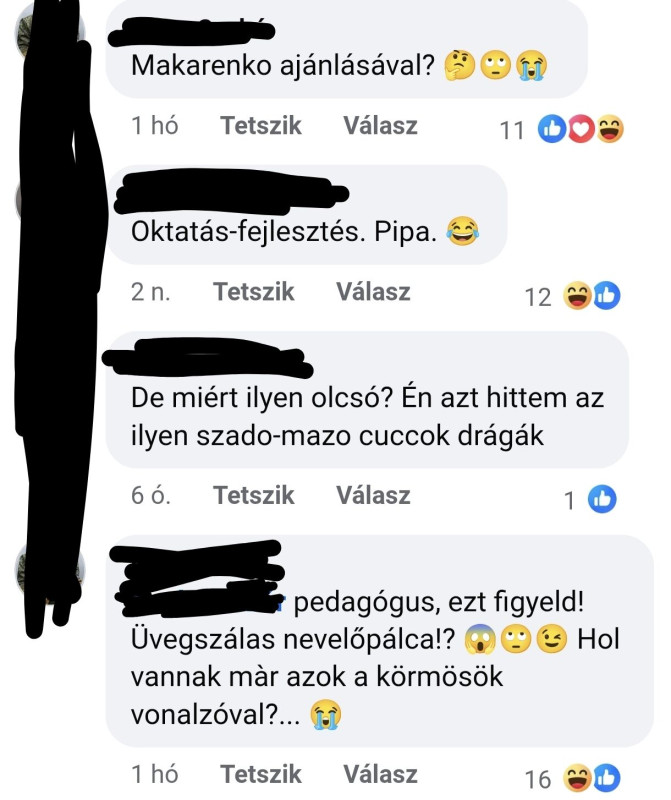
Task: Click the 6 ó. timestamp
Action: click(151, 495)
